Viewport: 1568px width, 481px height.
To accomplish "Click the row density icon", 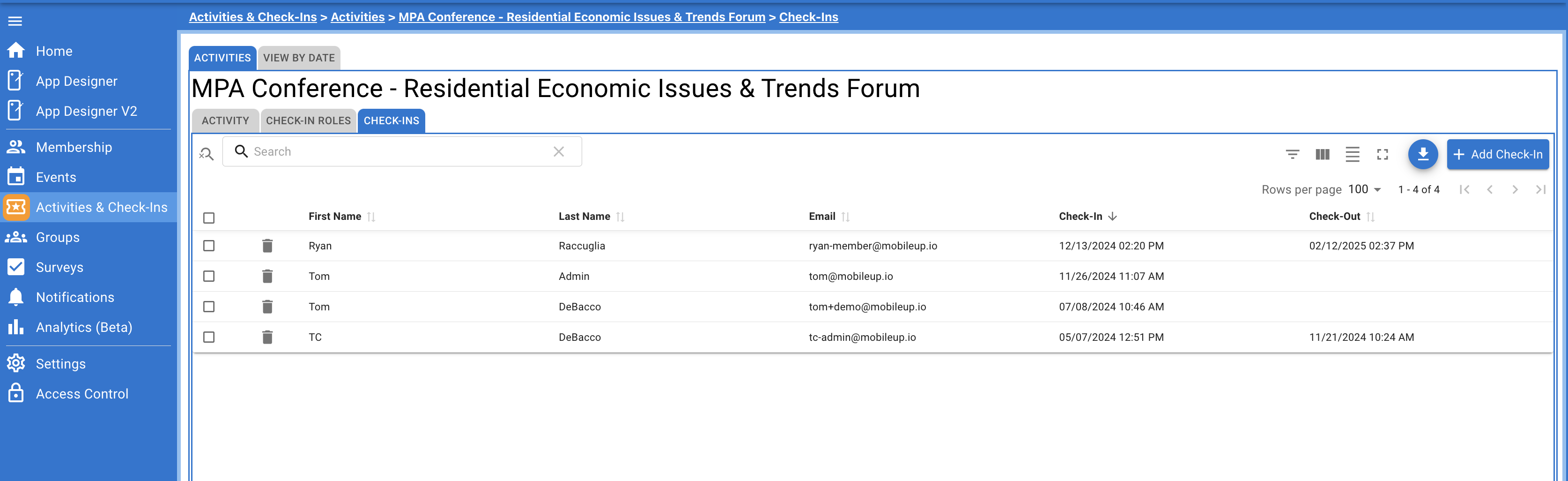I will click(x=1352, y=154).
